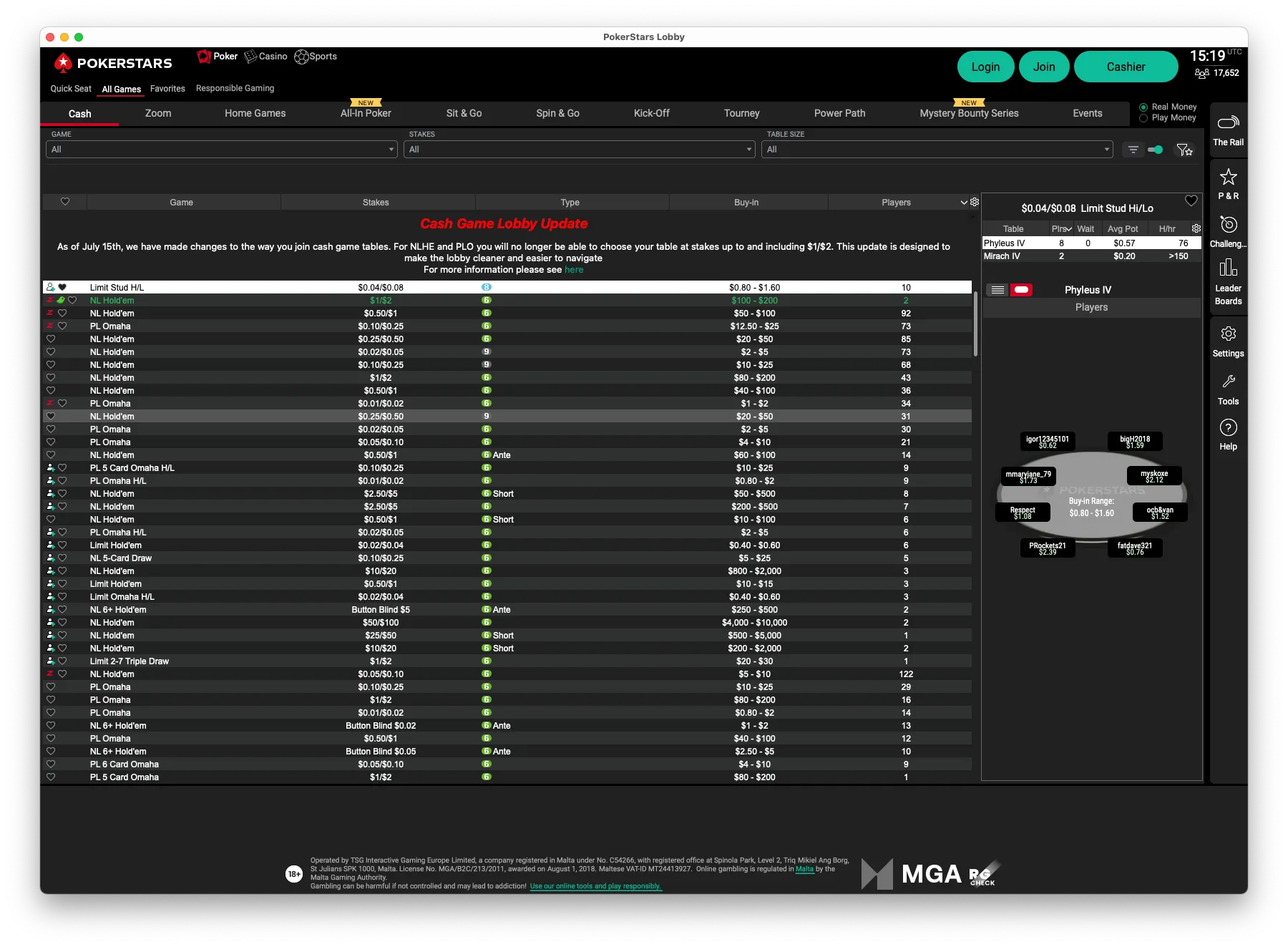This screenshot has width=1288, height=947.
Task: Click 18+ age restriction badge
Action: (x=294, y=873)
